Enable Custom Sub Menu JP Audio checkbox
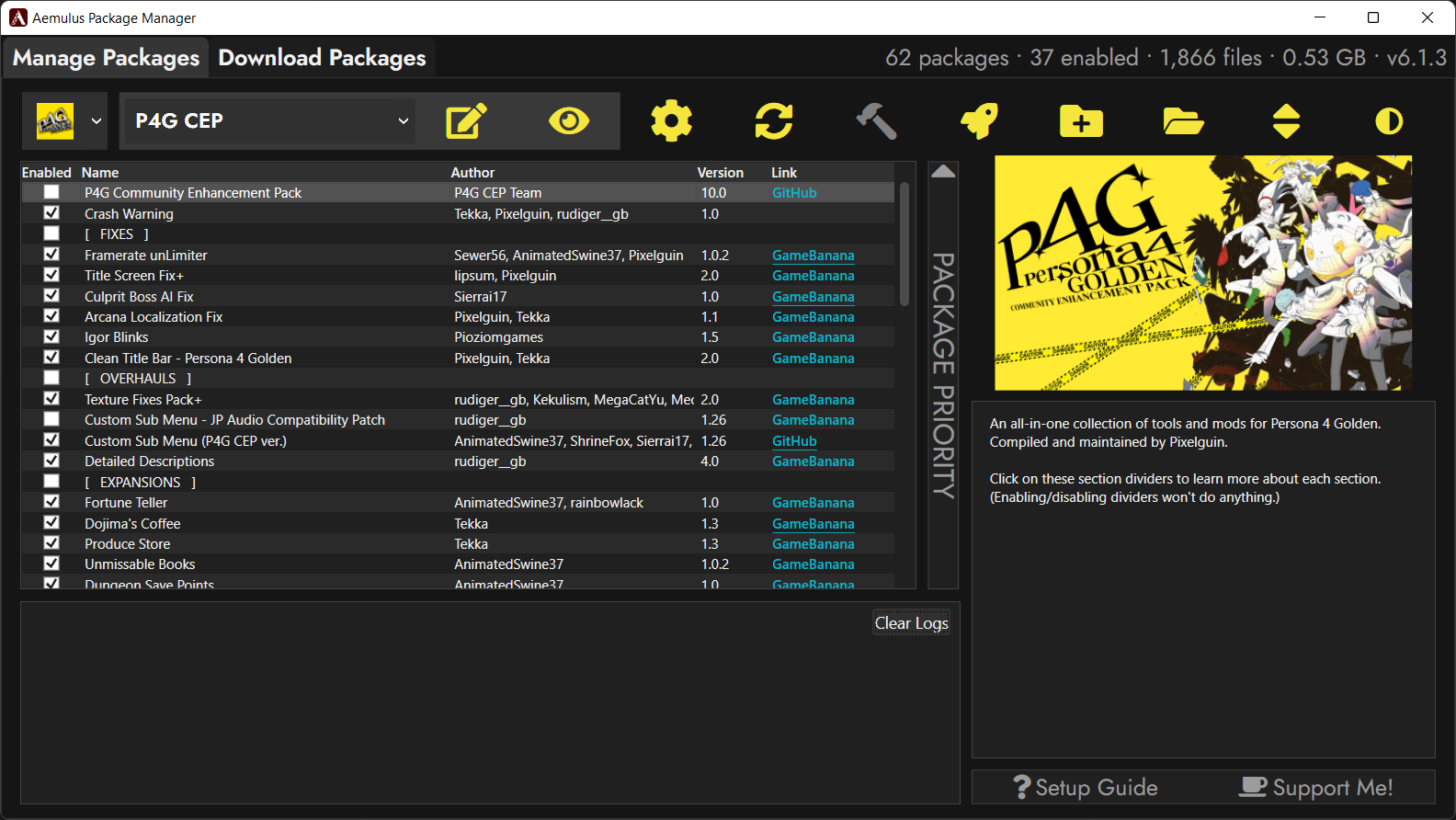 pyautogui.click(x=51, y=419)
